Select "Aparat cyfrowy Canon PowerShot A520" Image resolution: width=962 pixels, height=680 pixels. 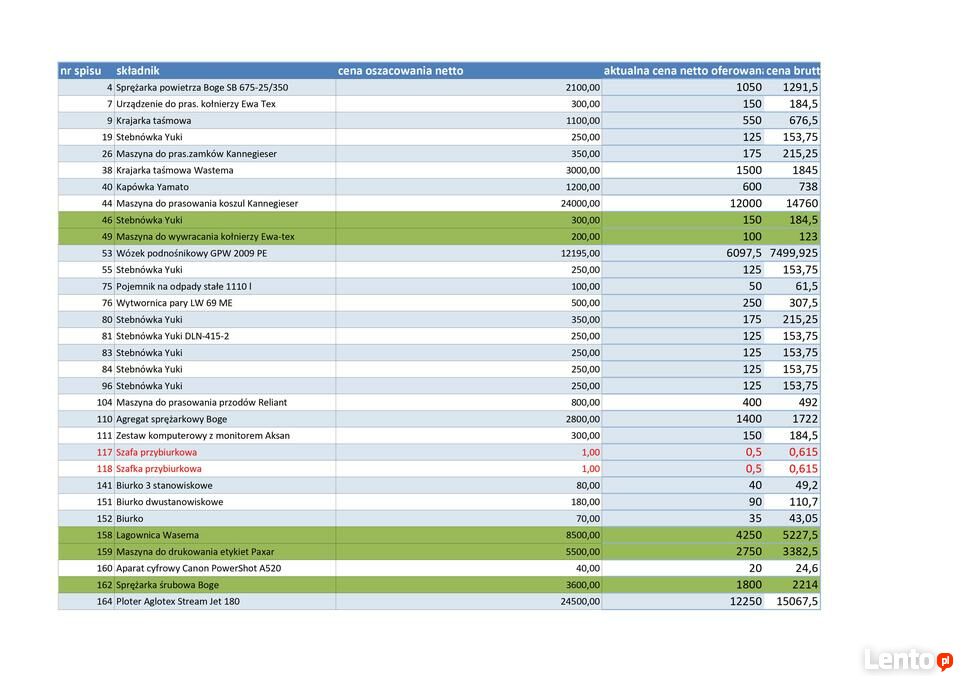click(198, 568)
